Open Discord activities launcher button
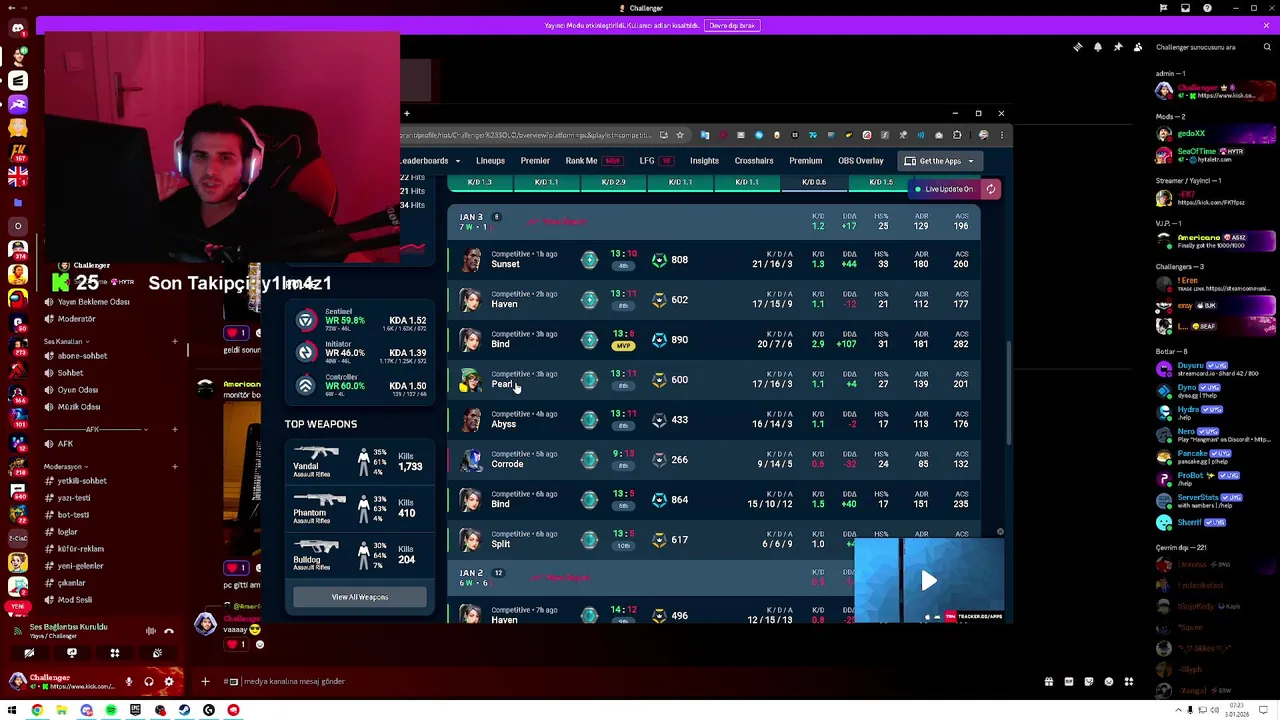The height and width of the screenshot is (720, 1280). [x=114, y=653]
